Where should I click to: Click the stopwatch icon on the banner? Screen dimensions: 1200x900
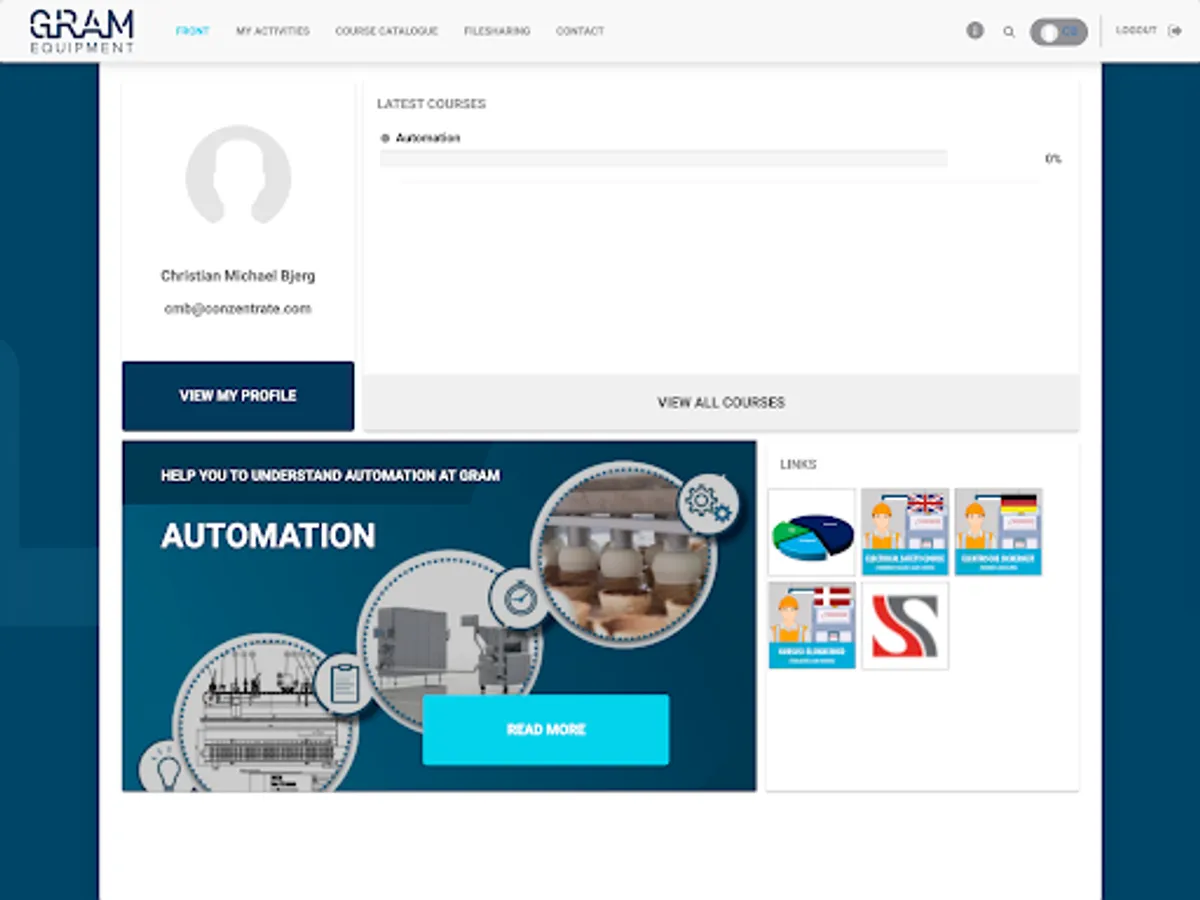520,598
